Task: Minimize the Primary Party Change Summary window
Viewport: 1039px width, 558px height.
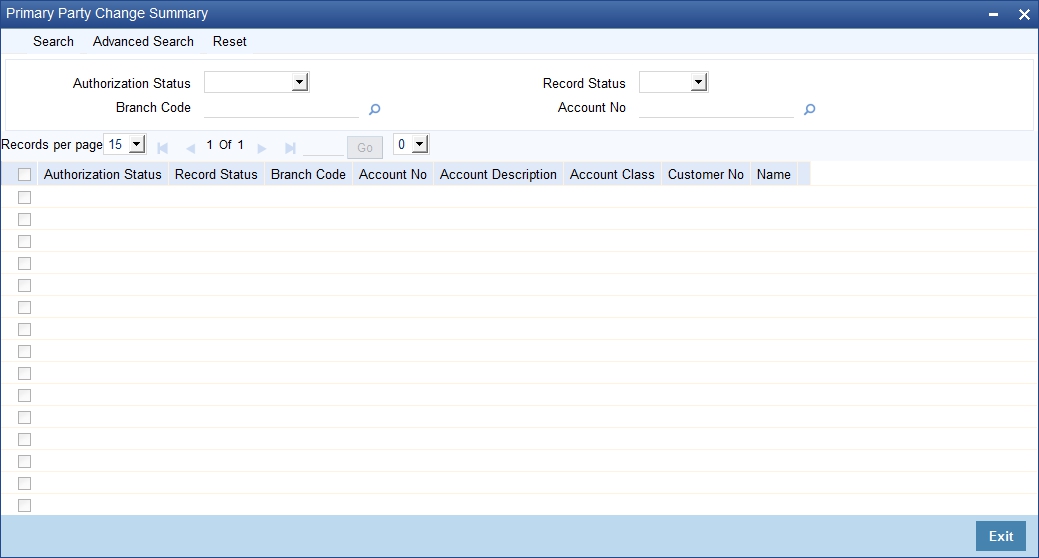Action: [x=993, y=15]
